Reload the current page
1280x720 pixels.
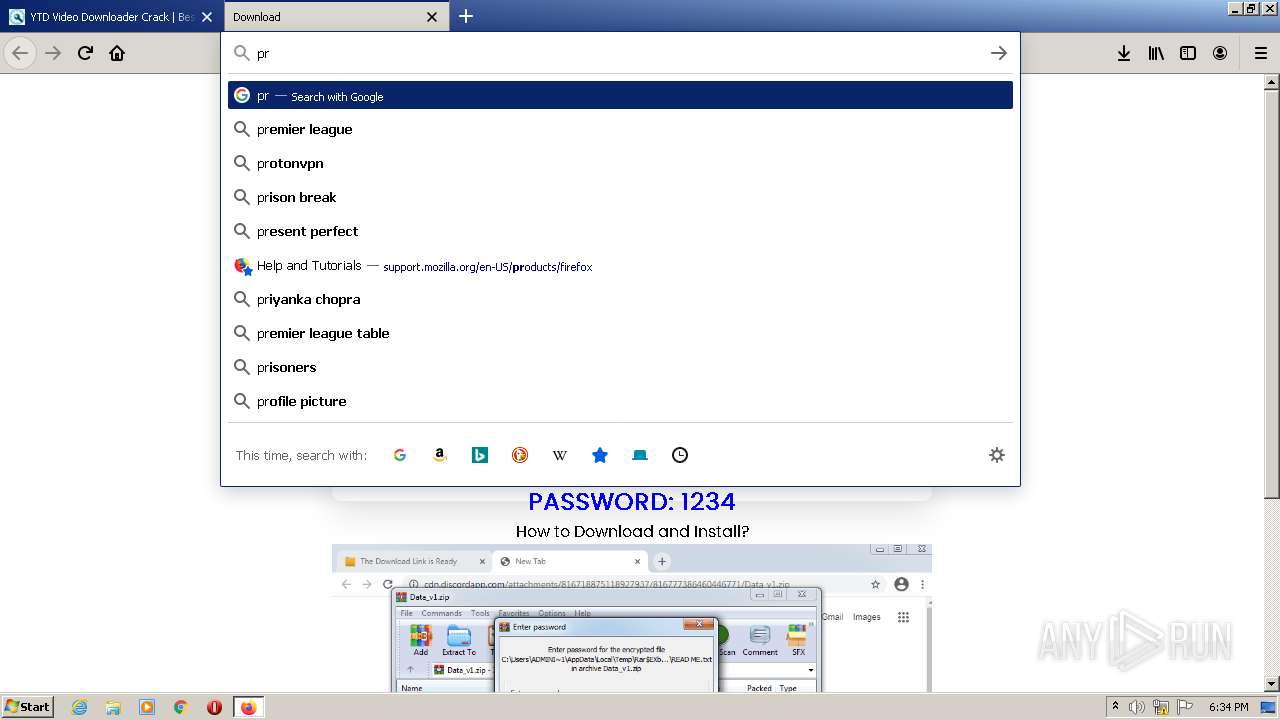click(85, 53)
